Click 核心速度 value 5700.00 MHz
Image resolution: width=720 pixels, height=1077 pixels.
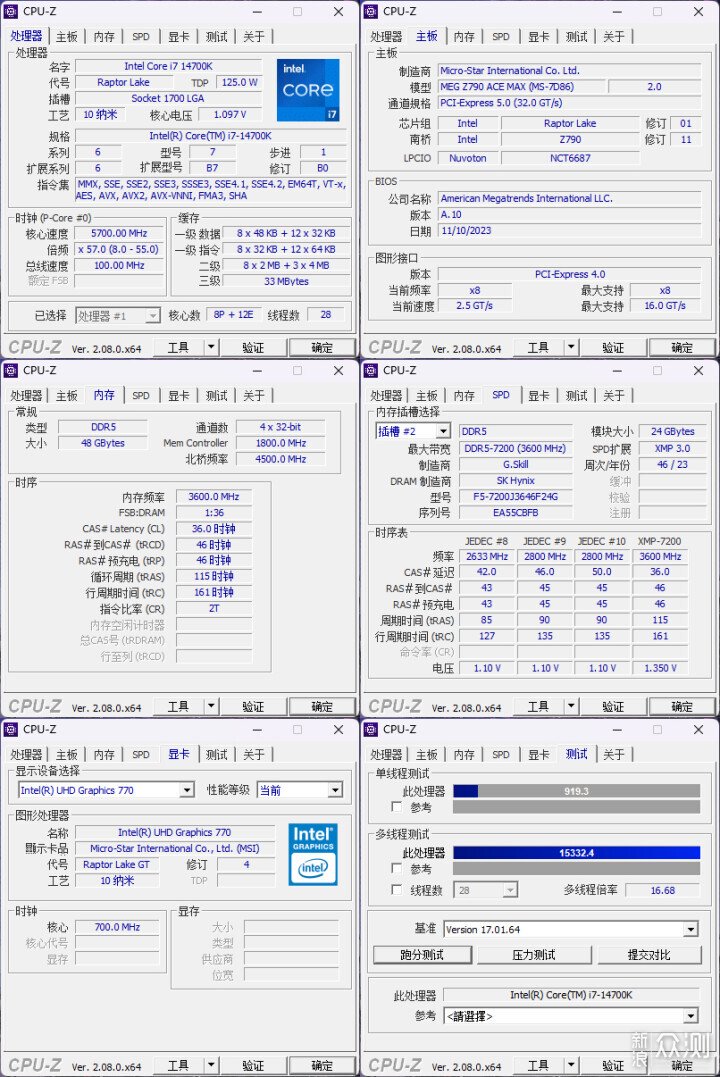[119, 234]
